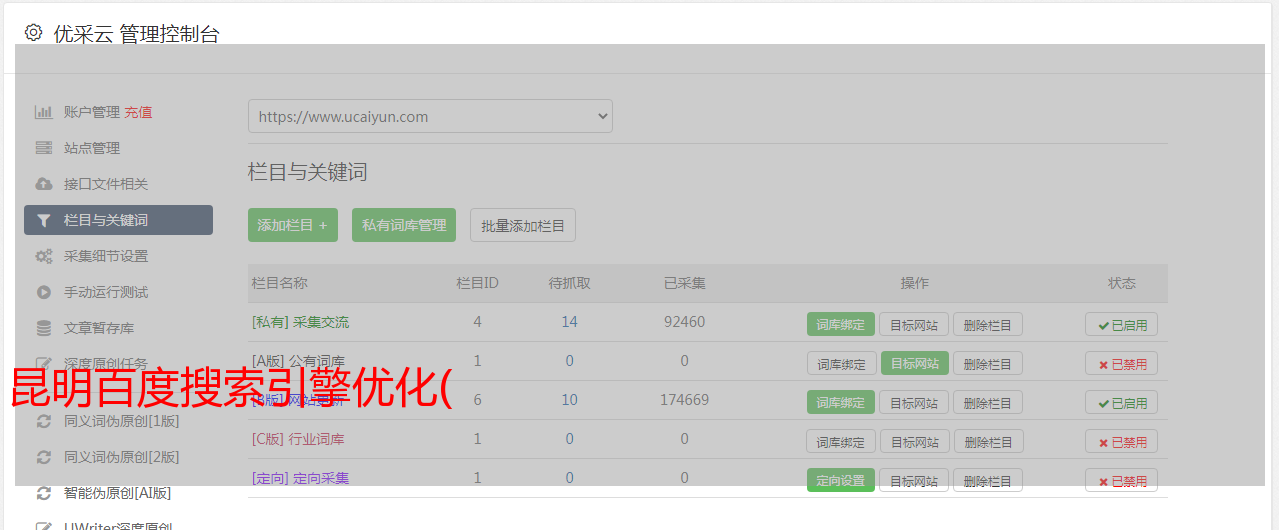Click 删除栏目 in 公有词库 row
Image resolution: width=1279 pixels, height=530 pixels.
(x=988, y=363)
